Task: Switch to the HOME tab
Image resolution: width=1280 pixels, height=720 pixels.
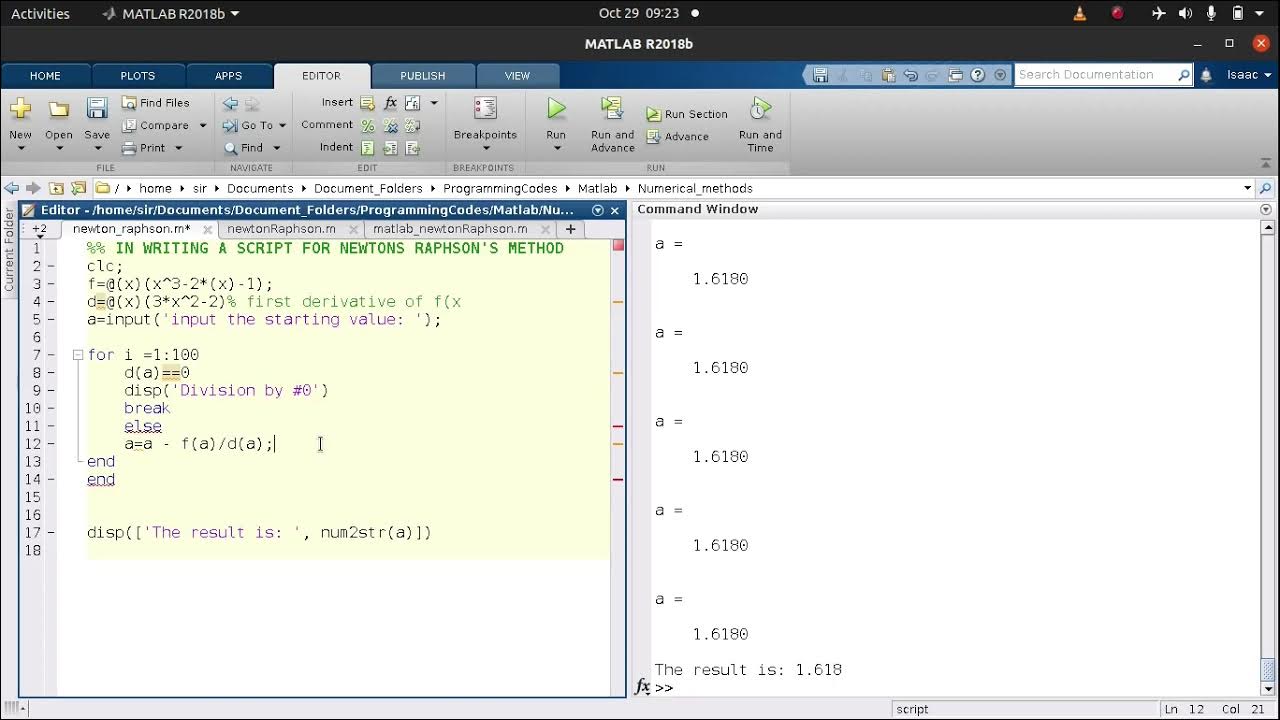Action: pos(45,76)
